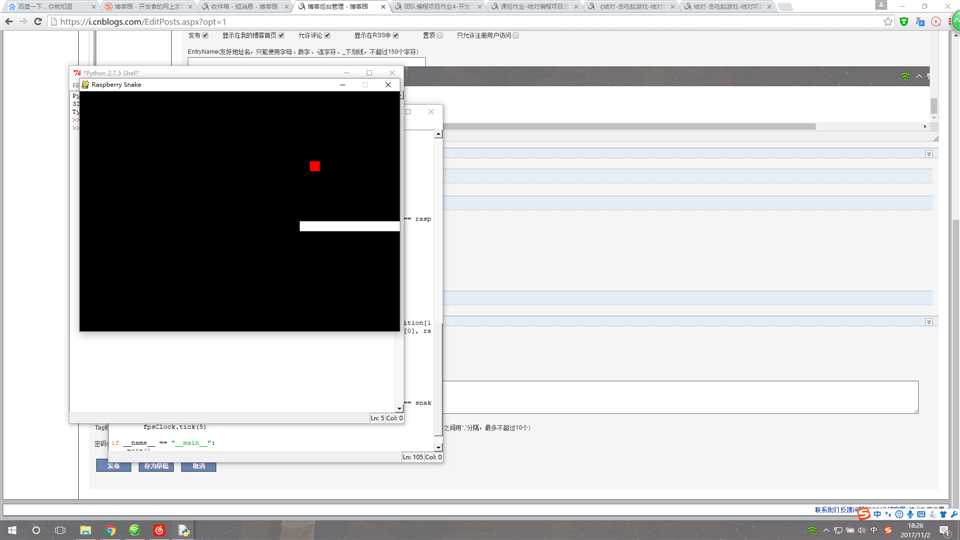Click the 存为草稿 save draft button

(x=156, y=466)
